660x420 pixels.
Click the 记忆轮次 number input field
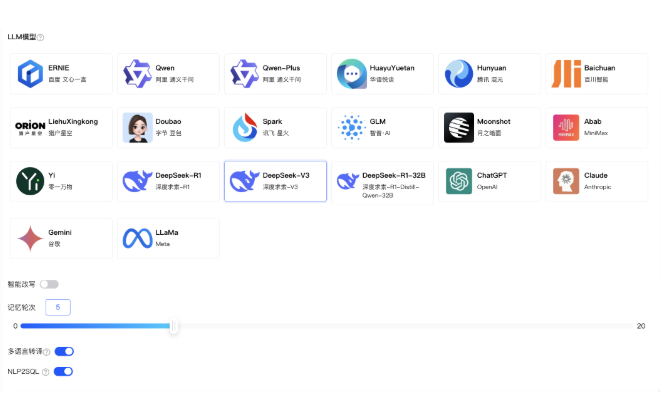pyautogui.click(x=58, y=307)
